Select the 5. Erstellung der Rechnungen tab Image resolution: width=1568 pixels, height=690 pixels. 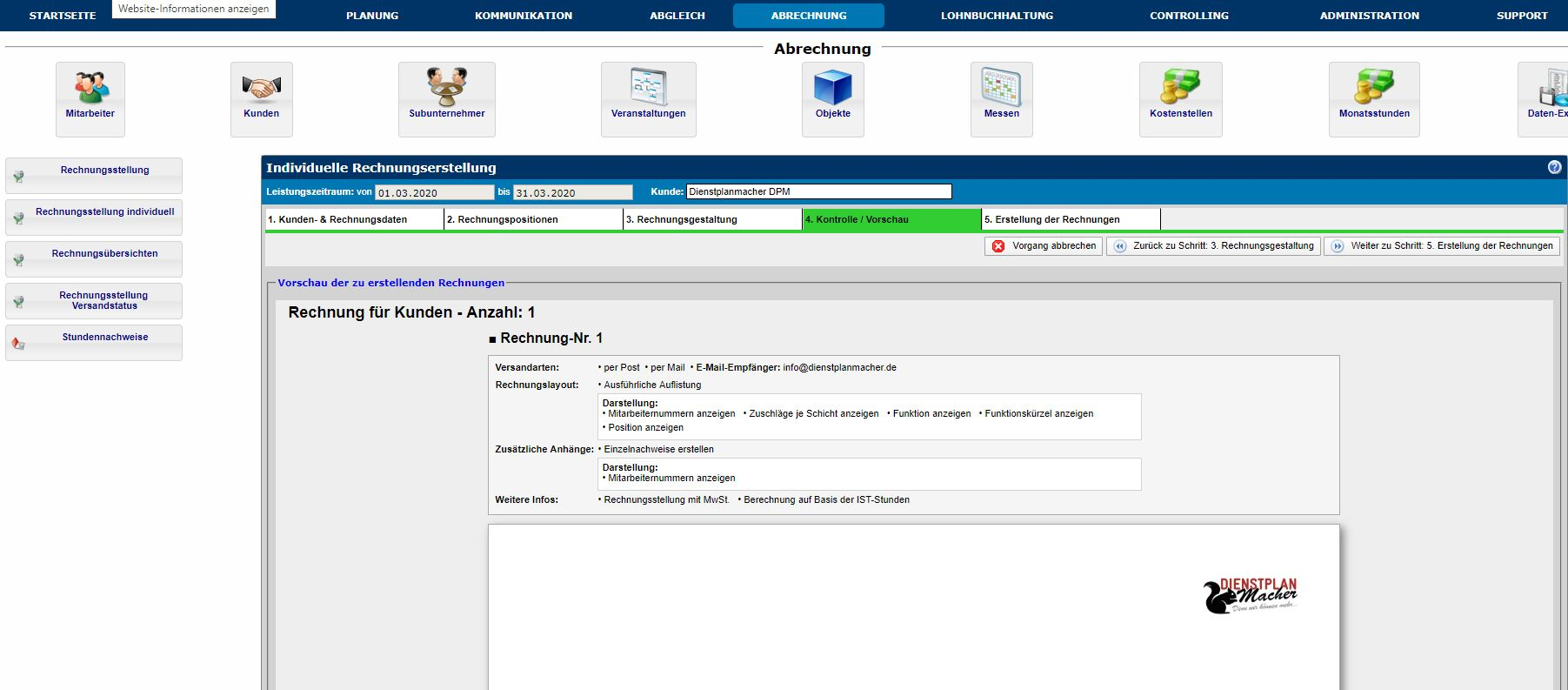click(x=1070, y=219)
